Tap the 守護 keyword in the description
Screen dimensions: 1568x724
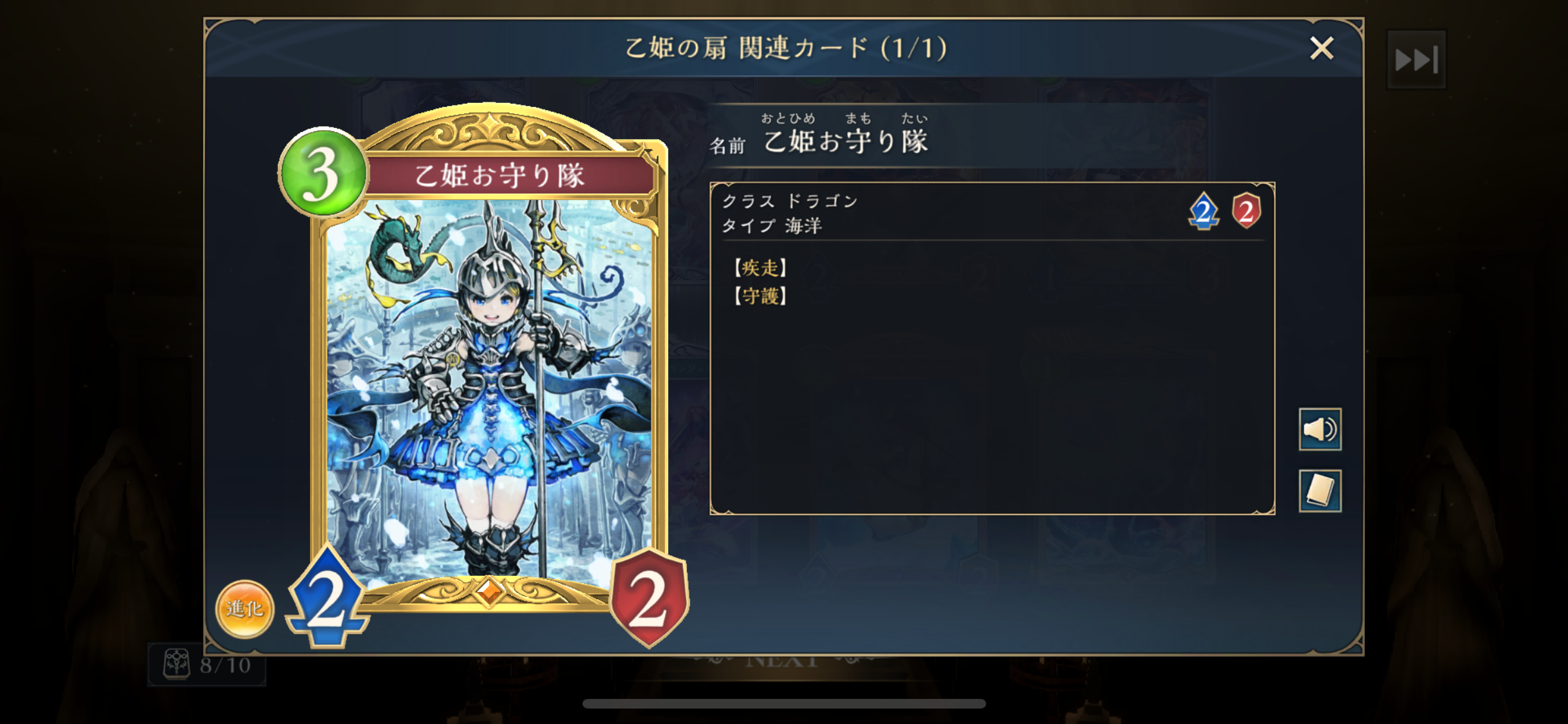[x=760, y=295]
